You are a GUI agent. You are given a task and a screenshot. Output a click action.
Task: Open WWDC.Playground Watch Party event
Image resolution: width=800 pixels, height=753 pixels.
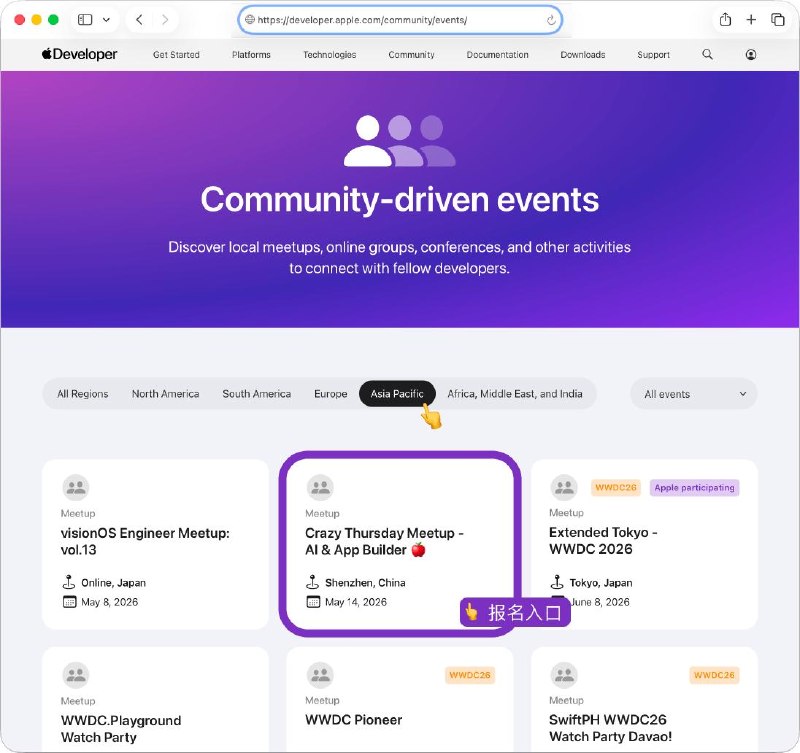point(121,729)
